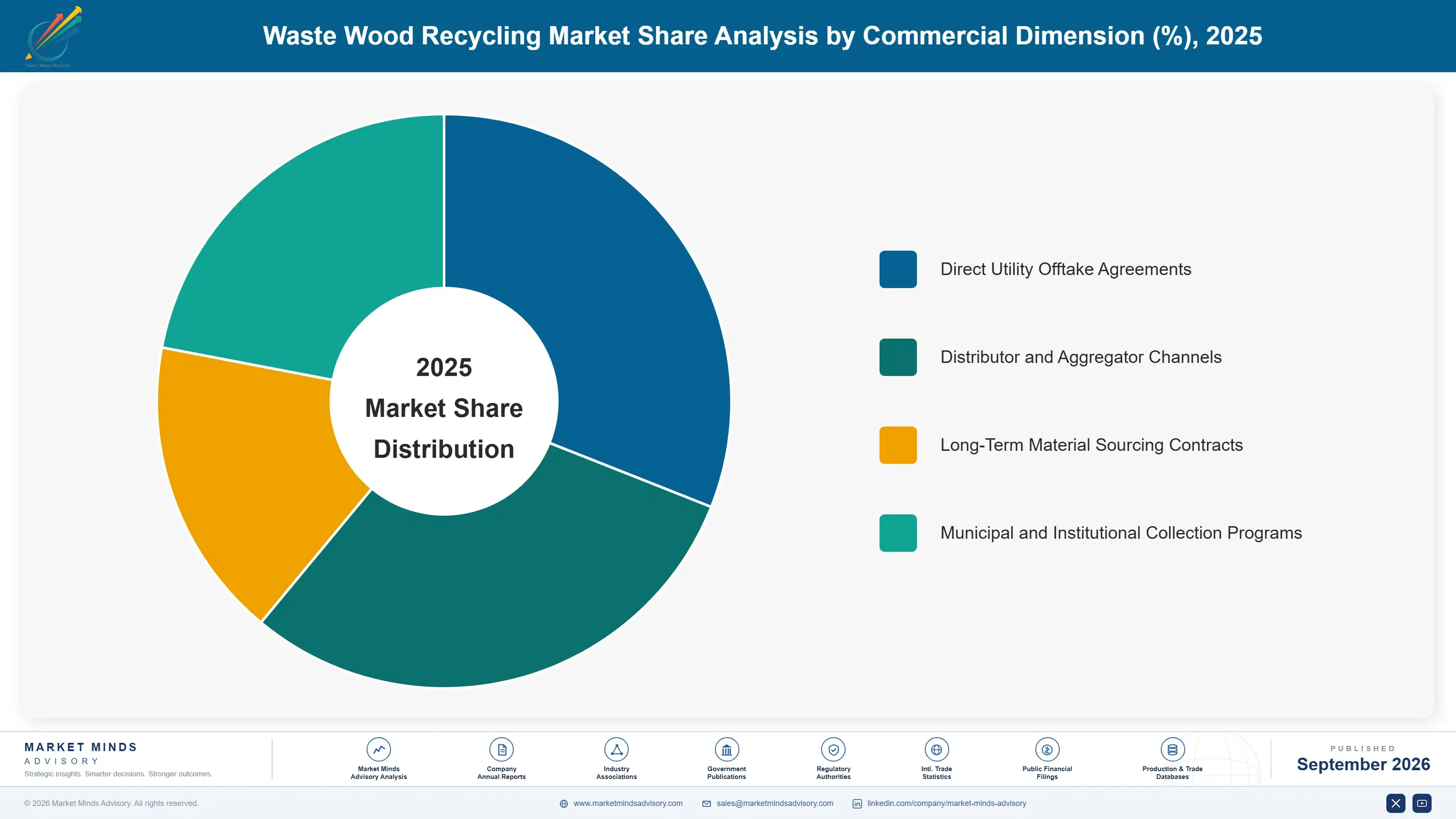Click the 'September 2026' published date

click(x=1363, y=764)
